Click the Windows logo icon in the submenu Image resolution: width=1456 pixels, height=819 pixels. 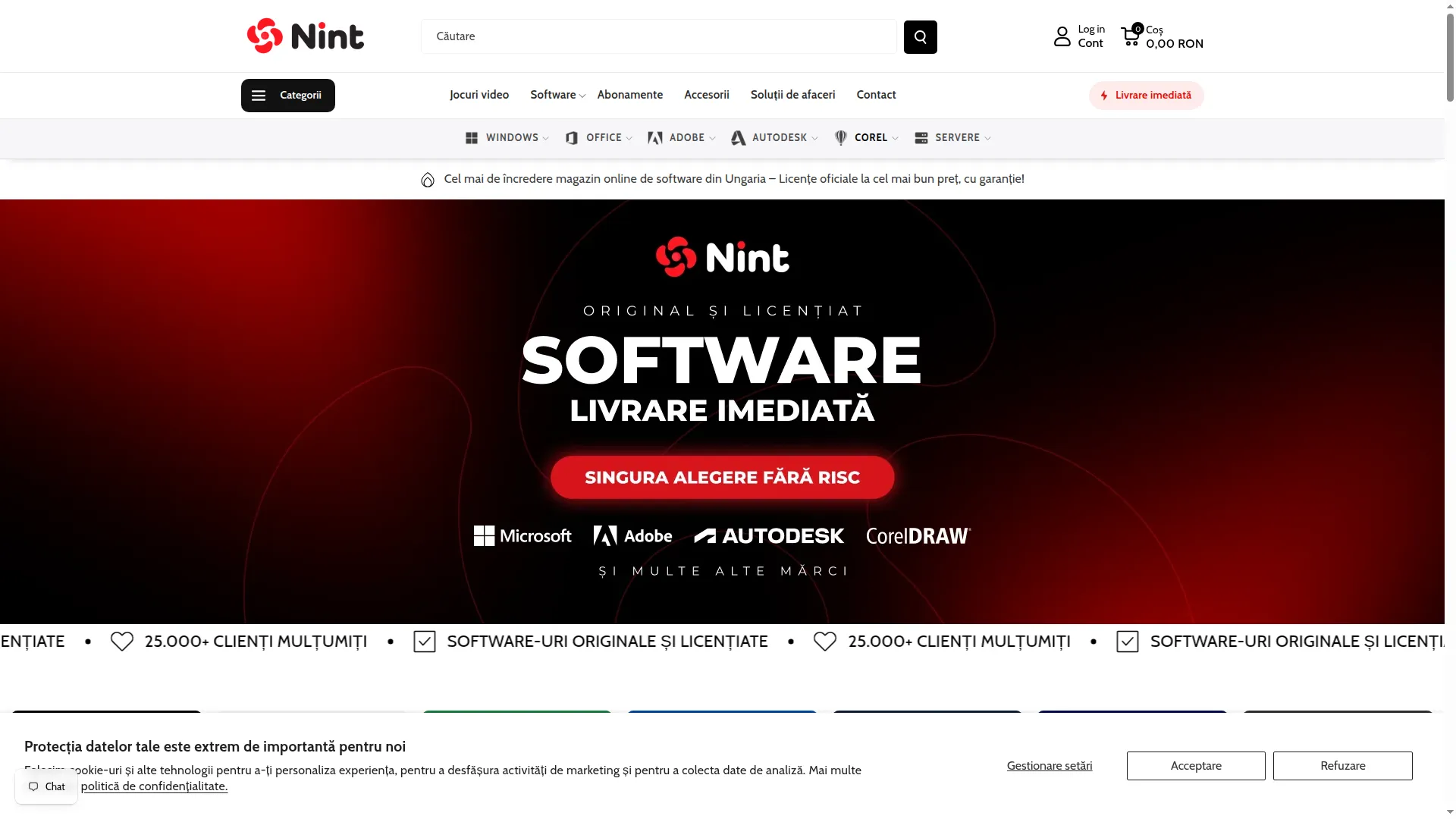point(472,138)
